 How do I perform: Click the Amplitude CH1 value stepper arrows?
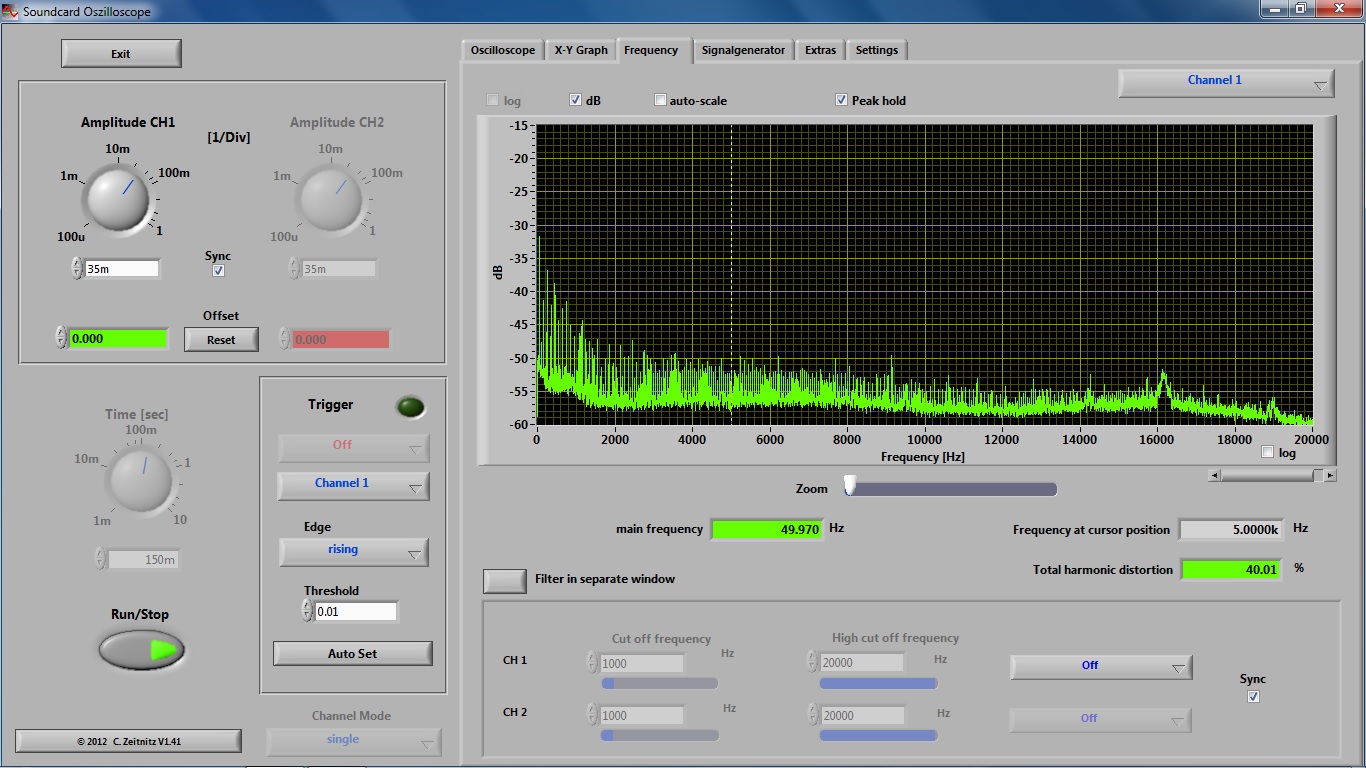[x=77, y=268]
